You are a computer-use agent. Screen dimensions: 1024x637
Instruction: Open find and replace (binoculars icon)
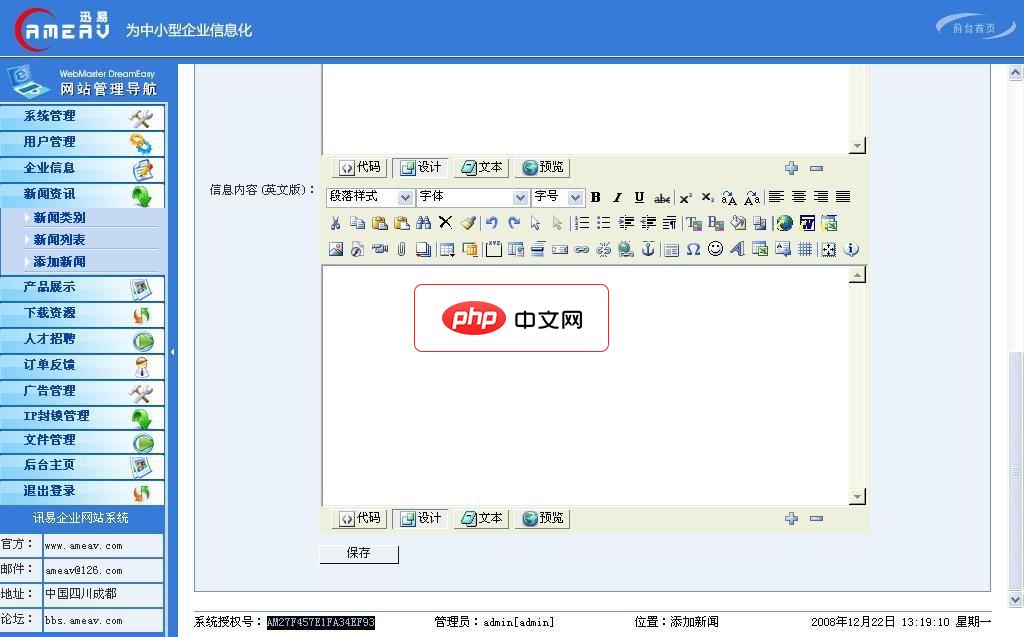pyautogui.click(x=424, y=223)
